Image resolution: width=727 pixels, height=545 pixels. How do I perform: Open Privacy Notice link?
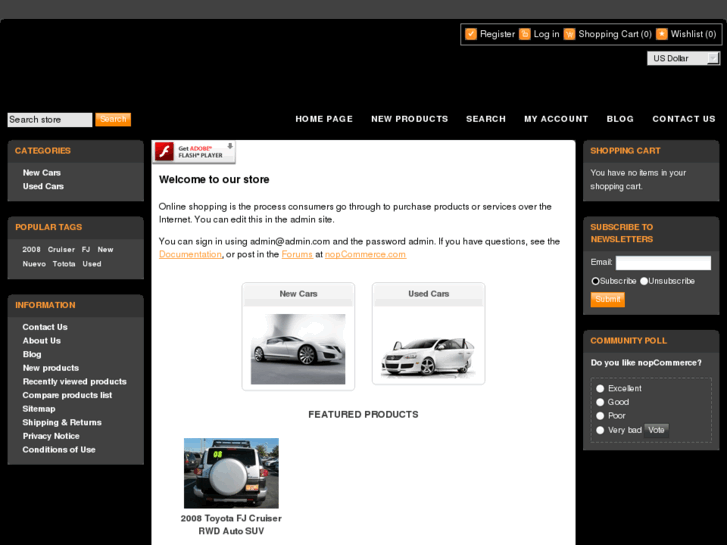(x=51, y=436)
